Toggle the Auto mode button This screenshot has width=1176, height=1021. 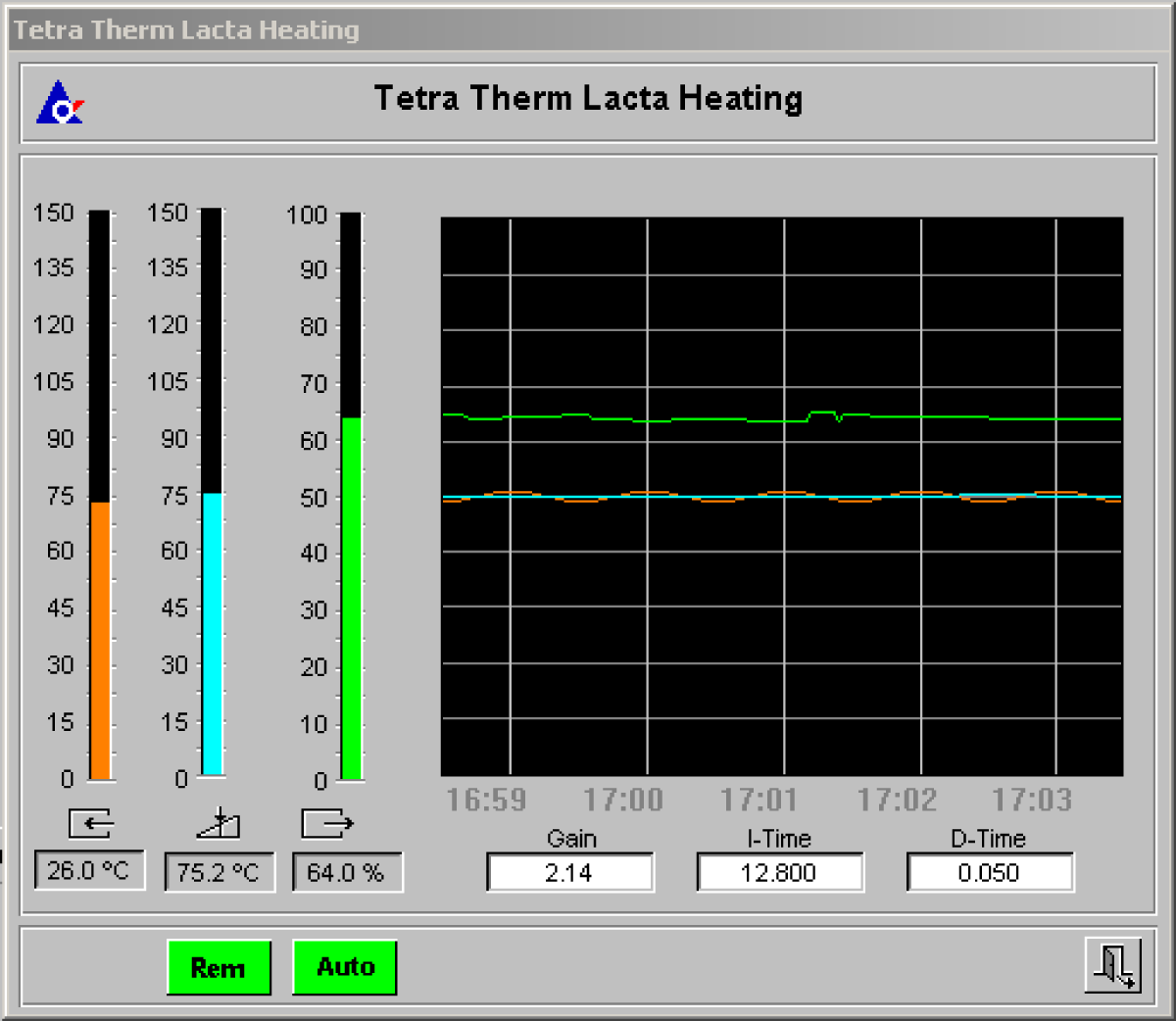pos(345,967)
